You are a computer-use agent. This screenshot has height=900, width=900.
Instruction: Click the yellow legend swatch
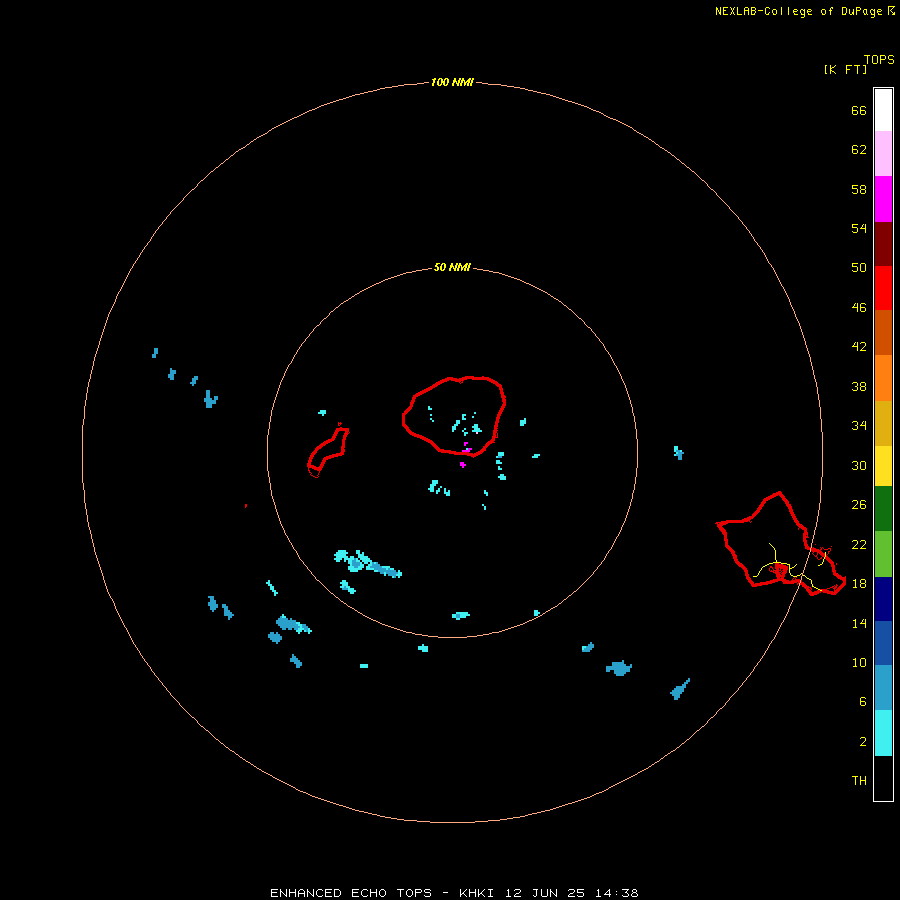[x=883, y=465]
